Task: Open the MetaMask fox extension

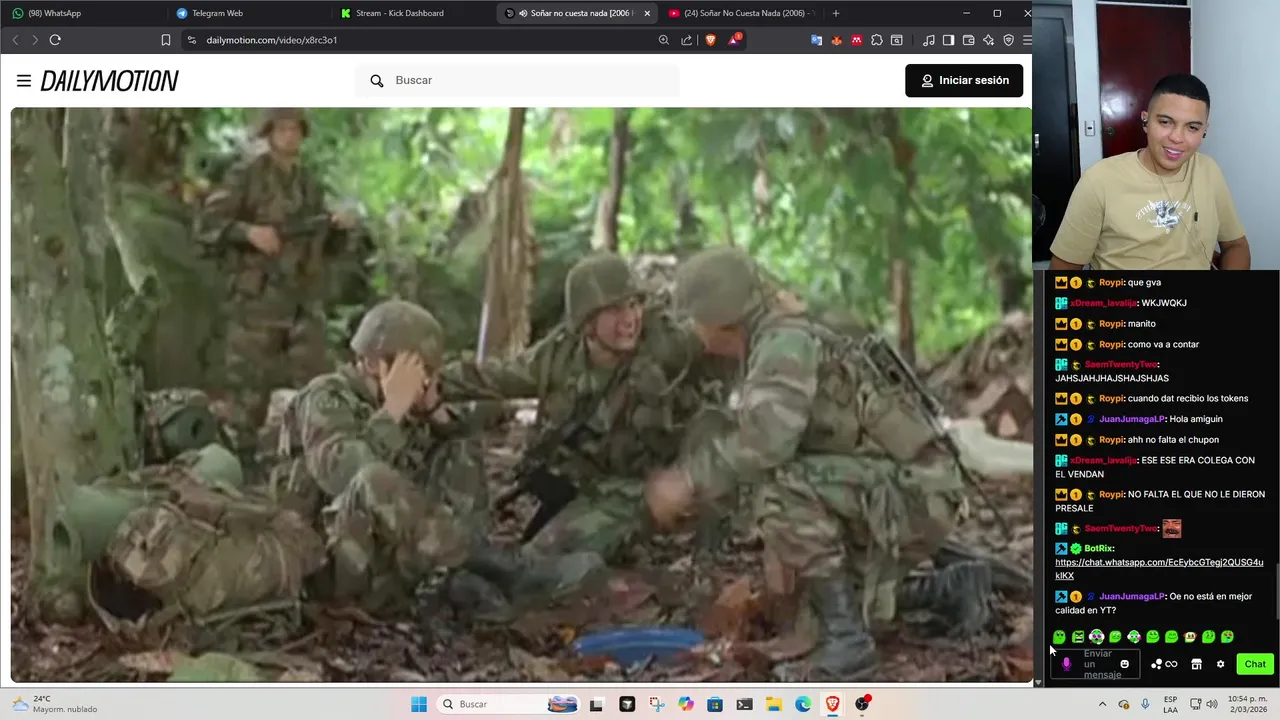Action: point(837,40)
